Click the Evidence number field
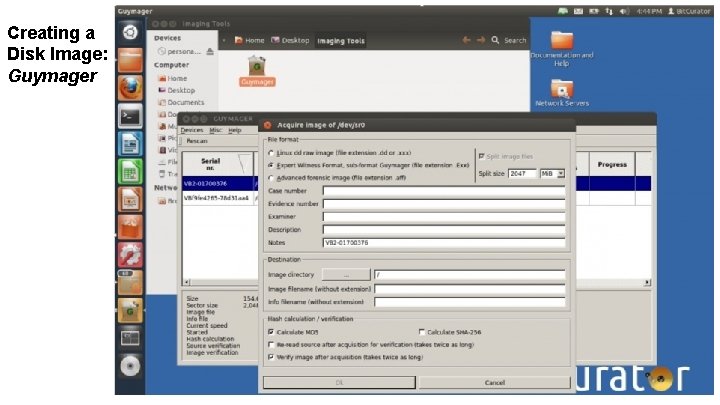The width and height of the screenshot is (720, 405). point(444,204)
